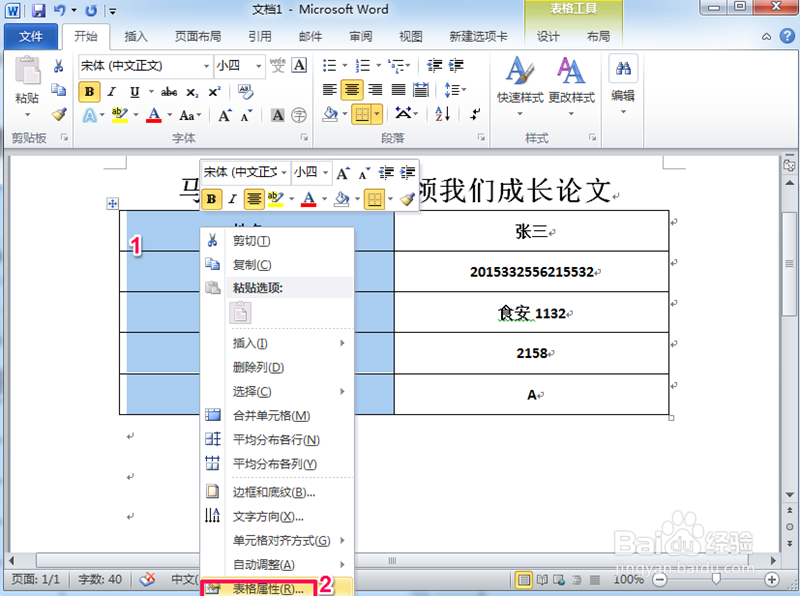Select the Format Painter (格式刷) icon
This screenshot has width=800, height=596.
pos(58,113)
